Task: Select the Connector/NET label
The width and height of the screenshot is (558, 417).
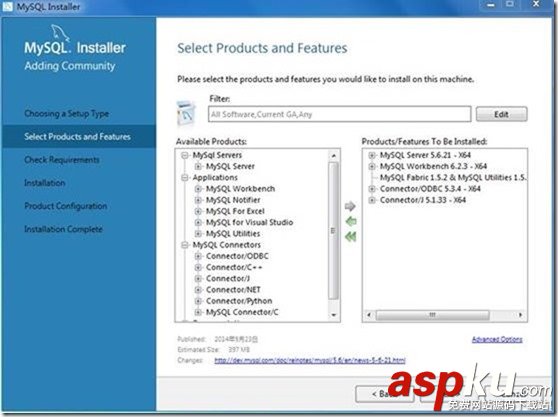Action: pyautogui.click(x=233, y=290)
